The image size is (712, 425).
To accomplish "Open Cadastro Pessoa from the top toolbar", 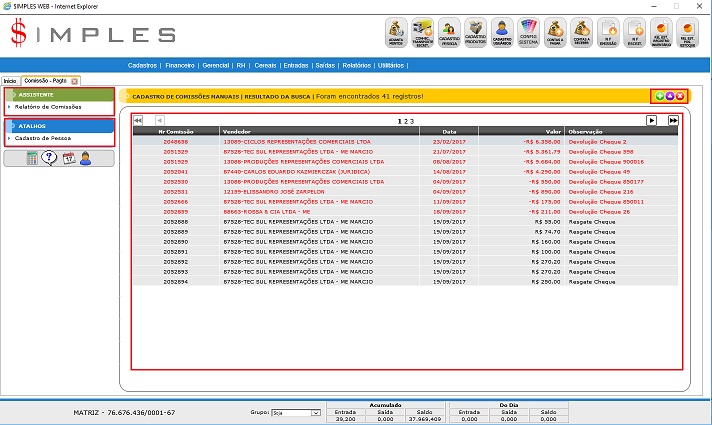I will (x=450, y=33).
